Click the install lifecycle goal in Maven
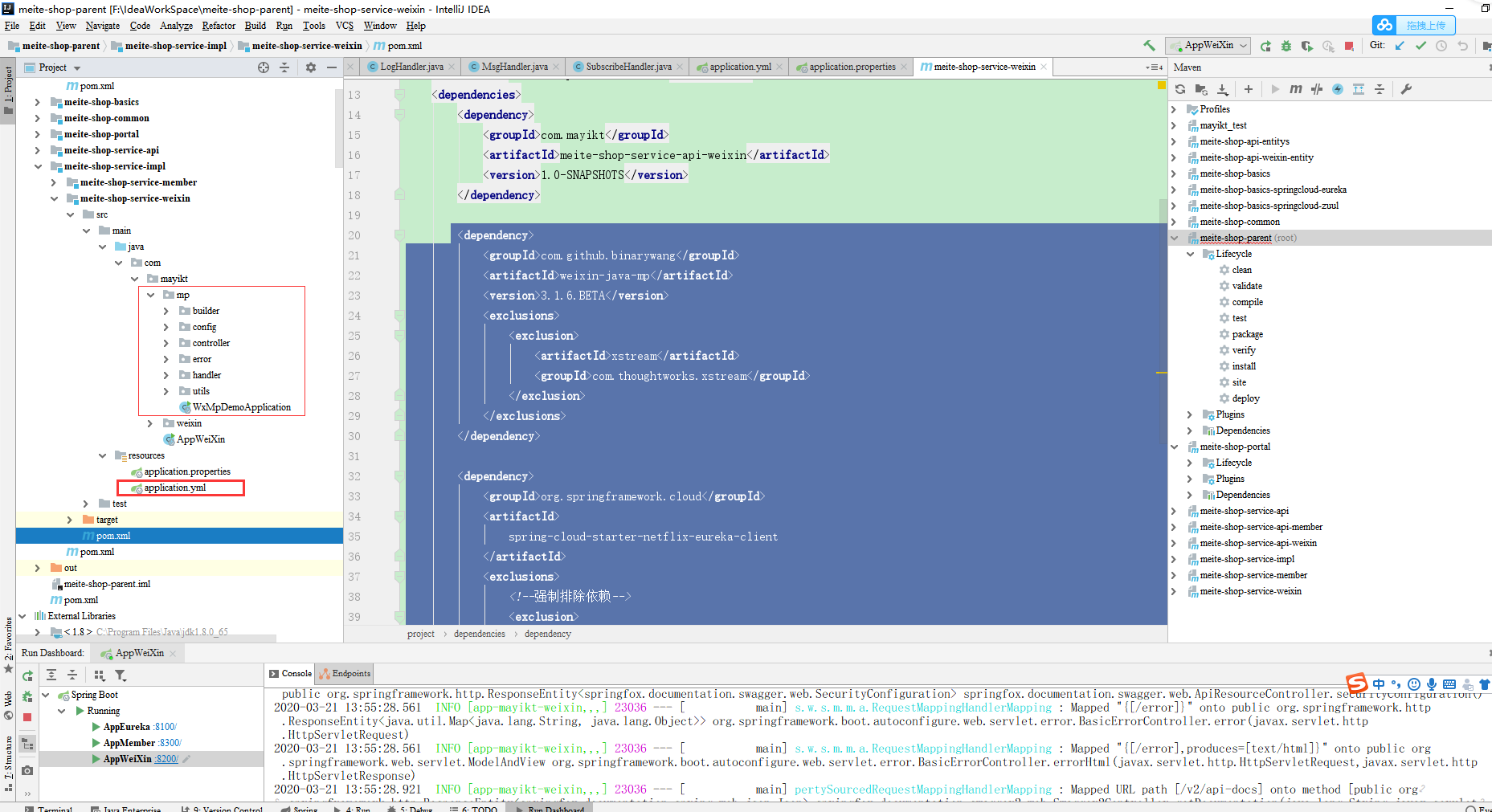Image resolution: width=1492 pixels, height=812 pixels. click(1244, 366)
